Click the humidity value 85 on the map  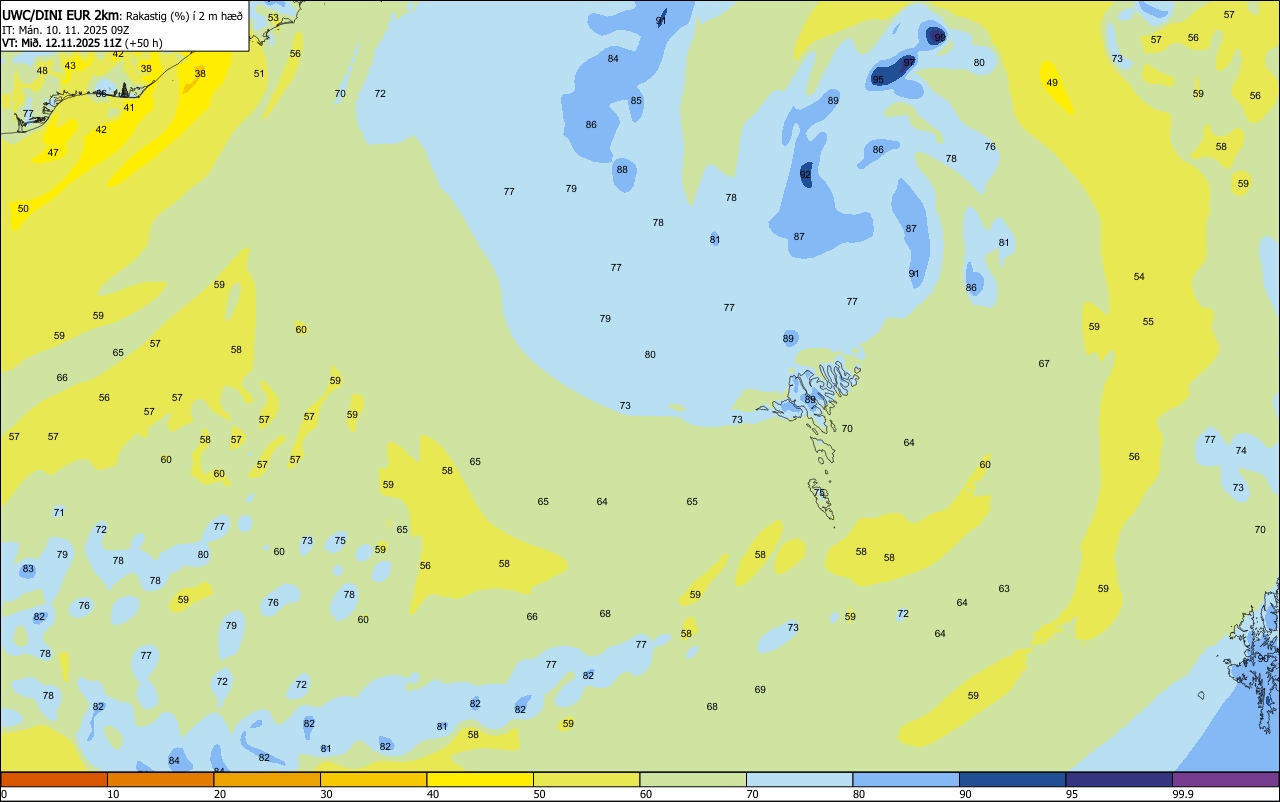(x=636, y=101)
